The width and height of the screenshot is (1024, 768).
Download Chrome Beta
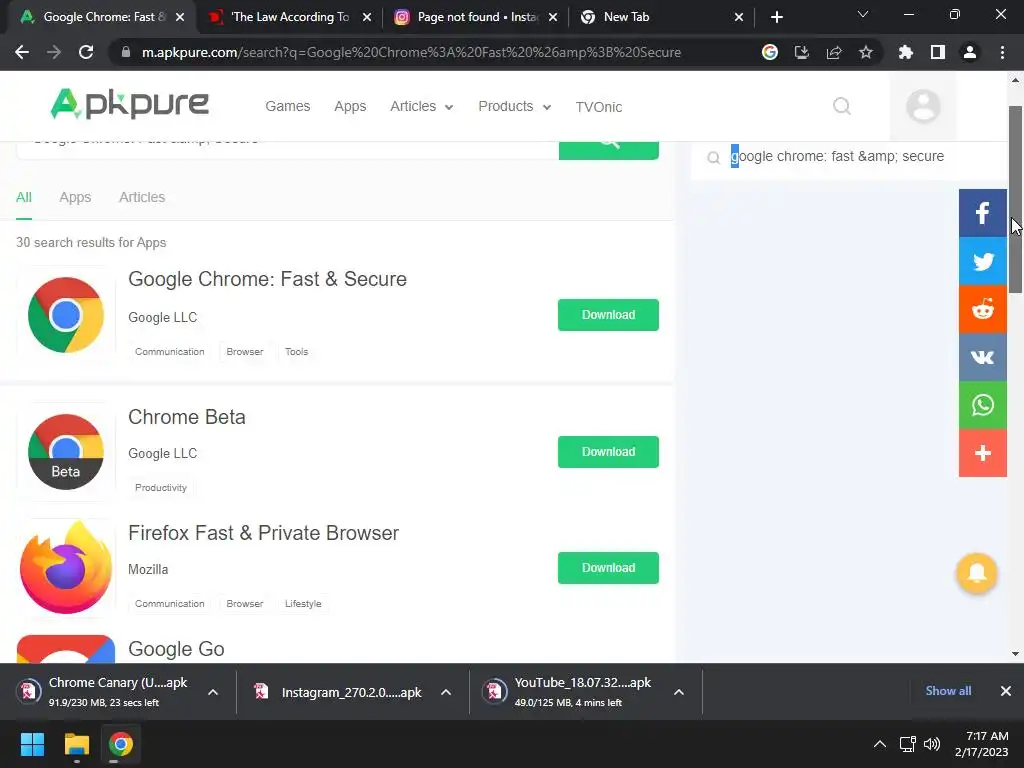pyautogui.click(x=608, y=452)
